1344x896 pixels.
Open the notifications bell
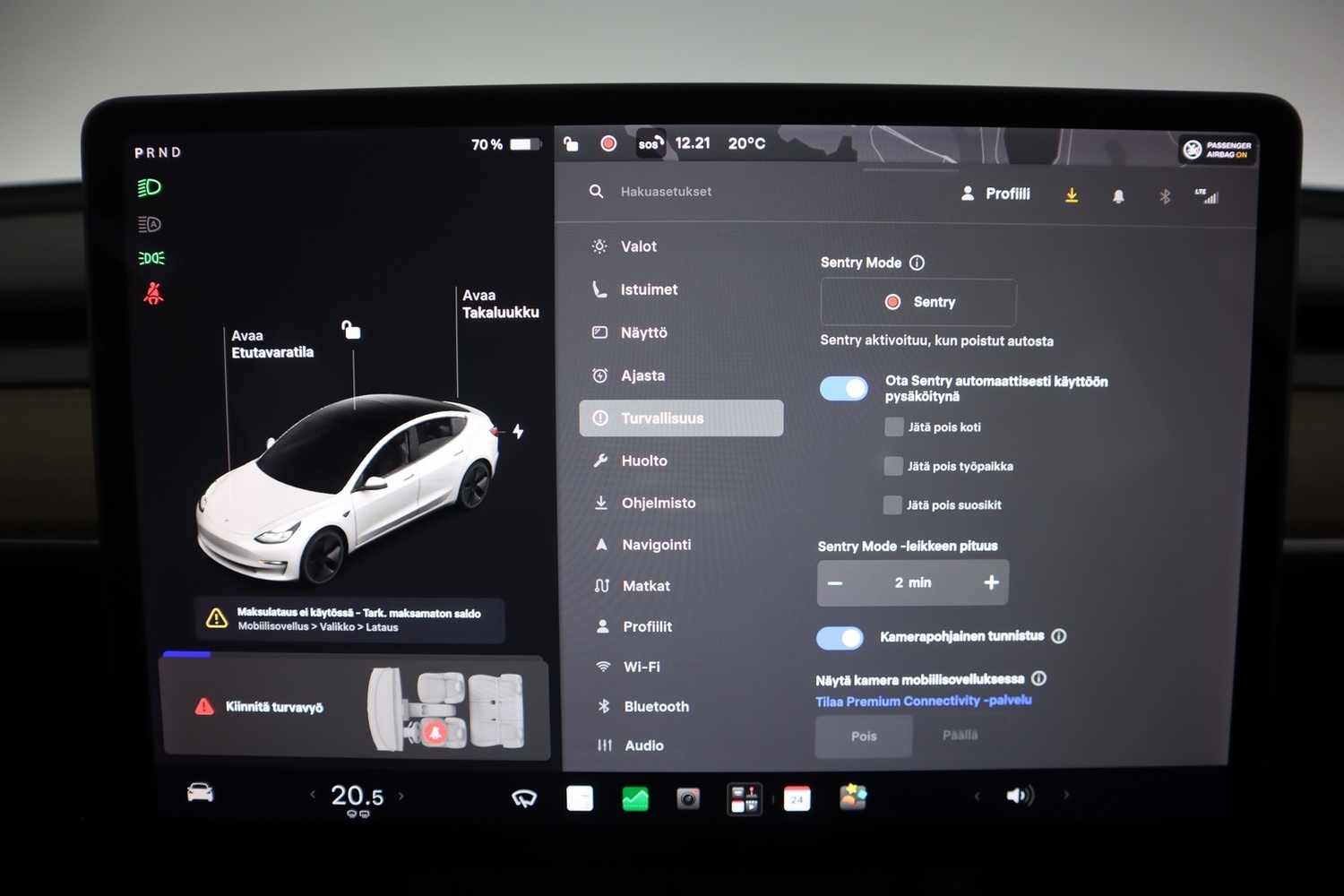point(1118,196)
